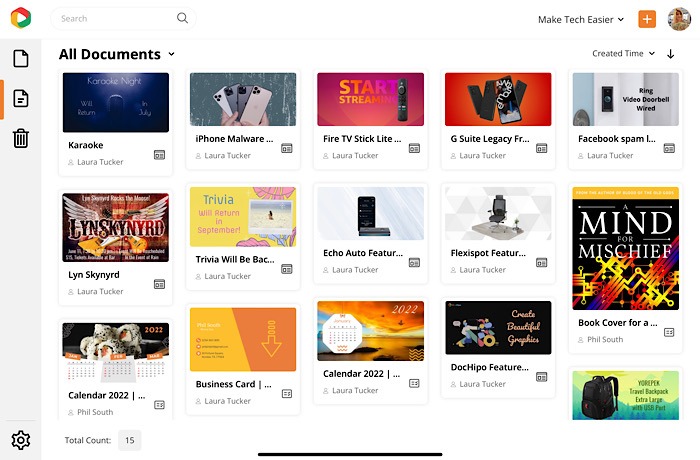Click document type icon on Book Cover card
Viewport: 700px width, 460px height.
pyautogui.click(x=669, y=332)
